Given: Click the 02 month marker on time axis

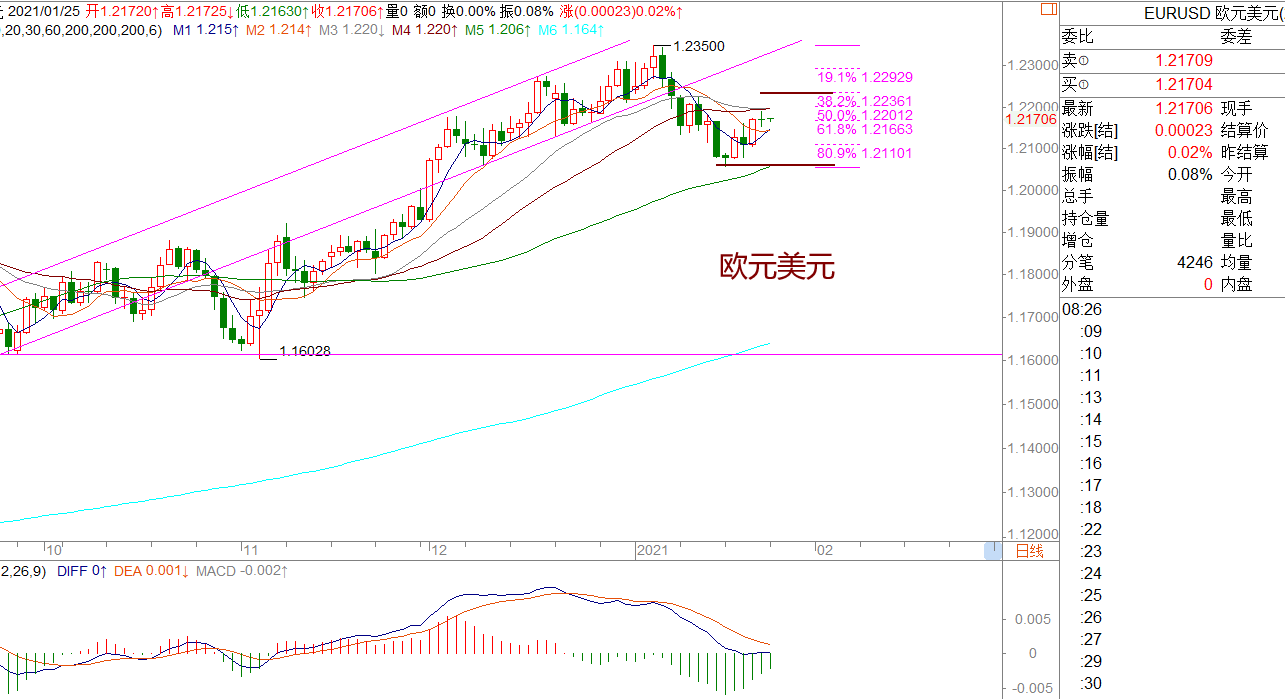Looking at the screenshot, I should (x=823, y=550).
